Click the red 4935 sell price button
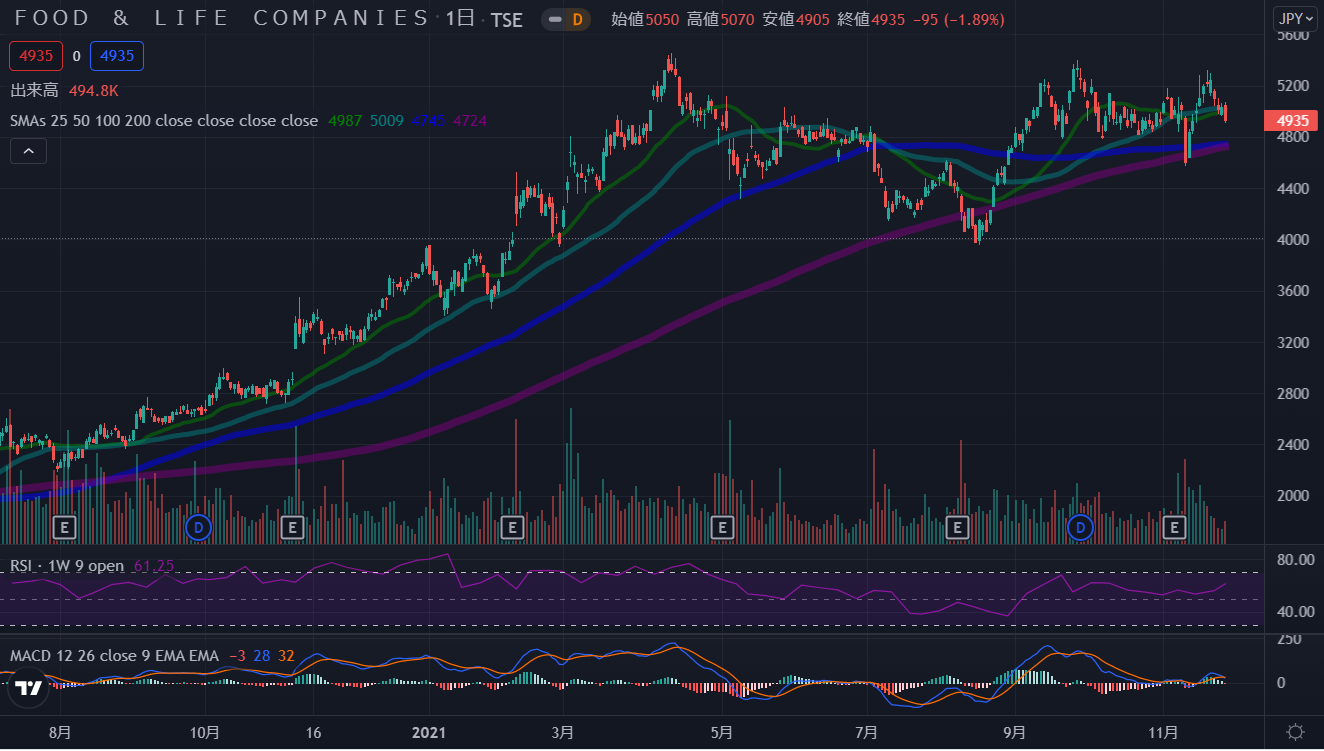Image resolution: width=1324 pixels, height=751 pixels. pos(36,56)
